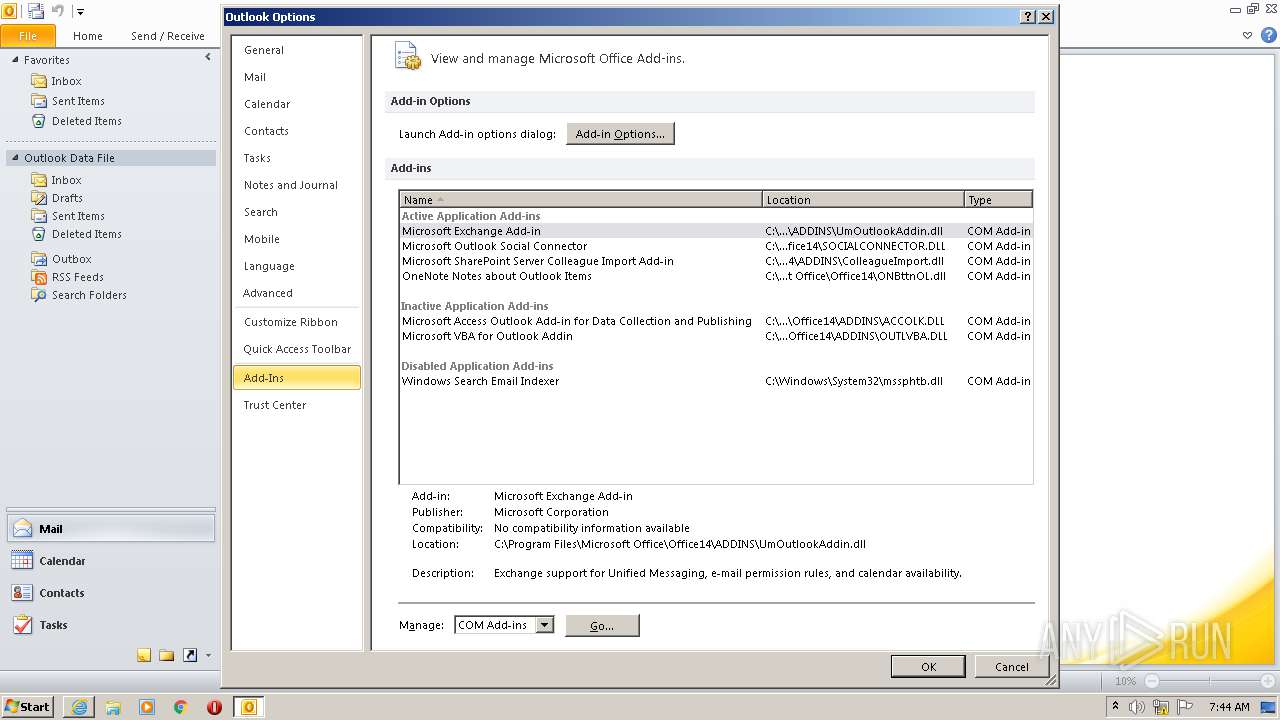The image size is (1280, 720).
Task: Open the Favorites Inbox folder
Action: [x=66, y=81]
